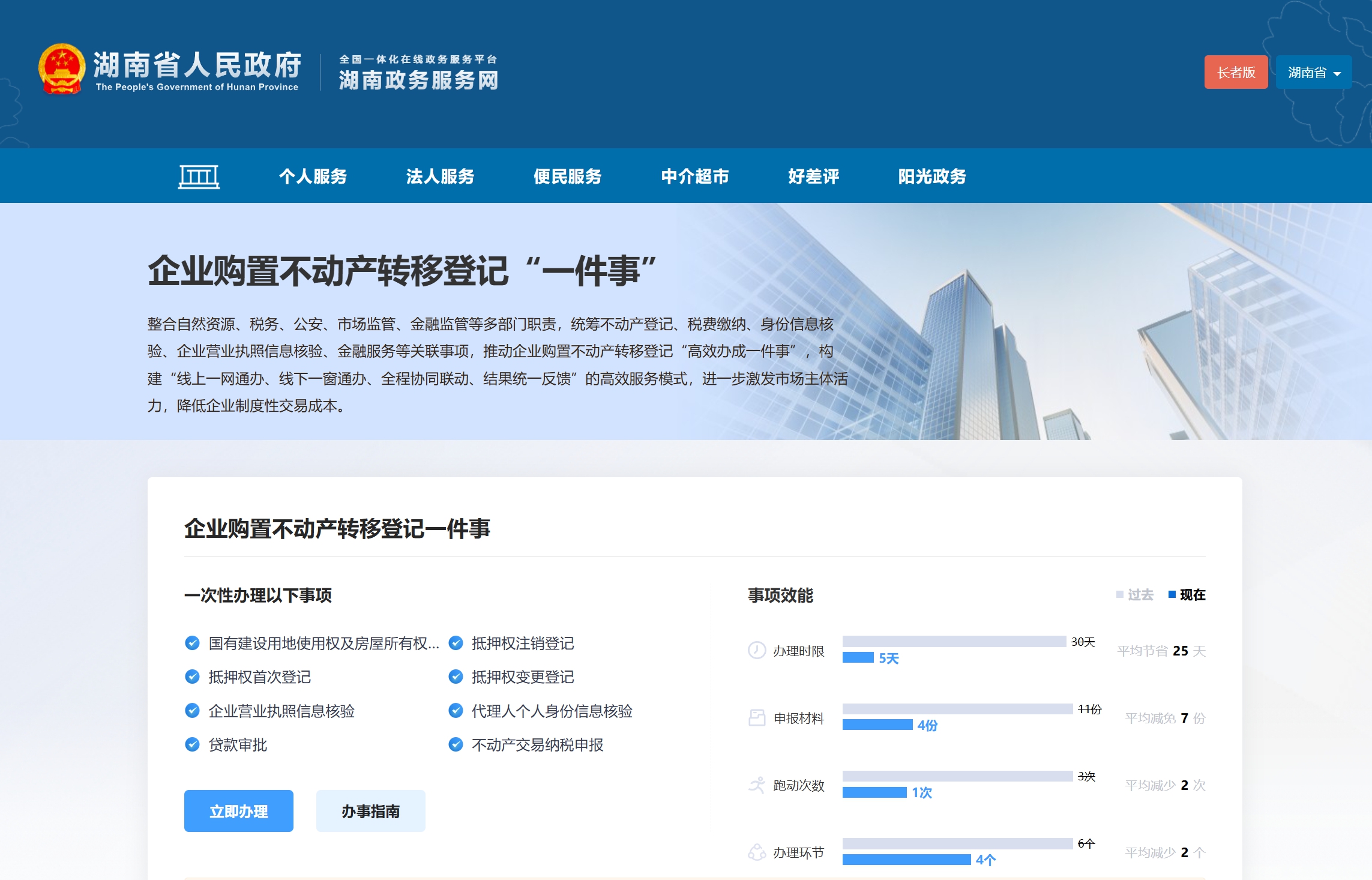Open the 阳光政务 menu item
The image size is (1372, 880).
932,176
